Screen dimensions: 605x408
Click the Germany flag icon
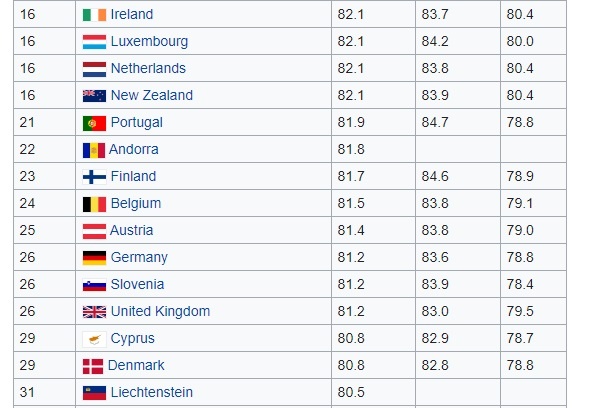coord(94,258)
